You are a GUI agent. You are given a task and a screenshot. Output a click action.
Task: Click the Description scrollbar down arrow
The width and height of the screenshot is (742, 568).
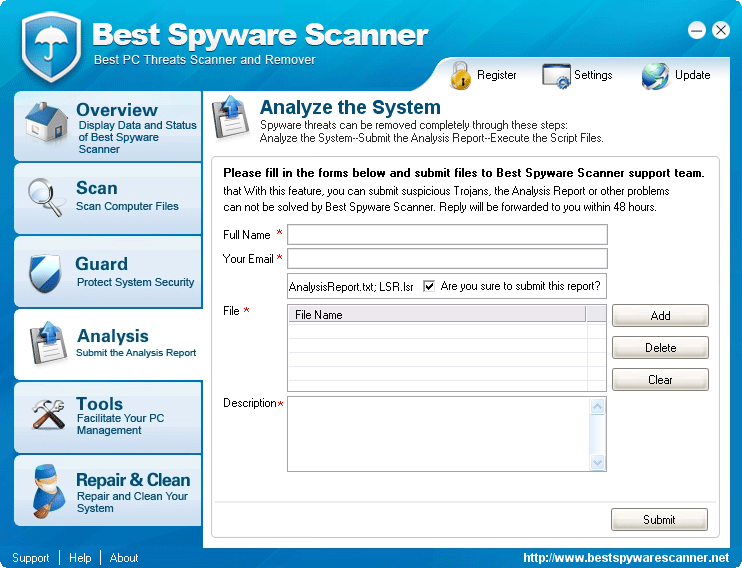click(598, 462)
